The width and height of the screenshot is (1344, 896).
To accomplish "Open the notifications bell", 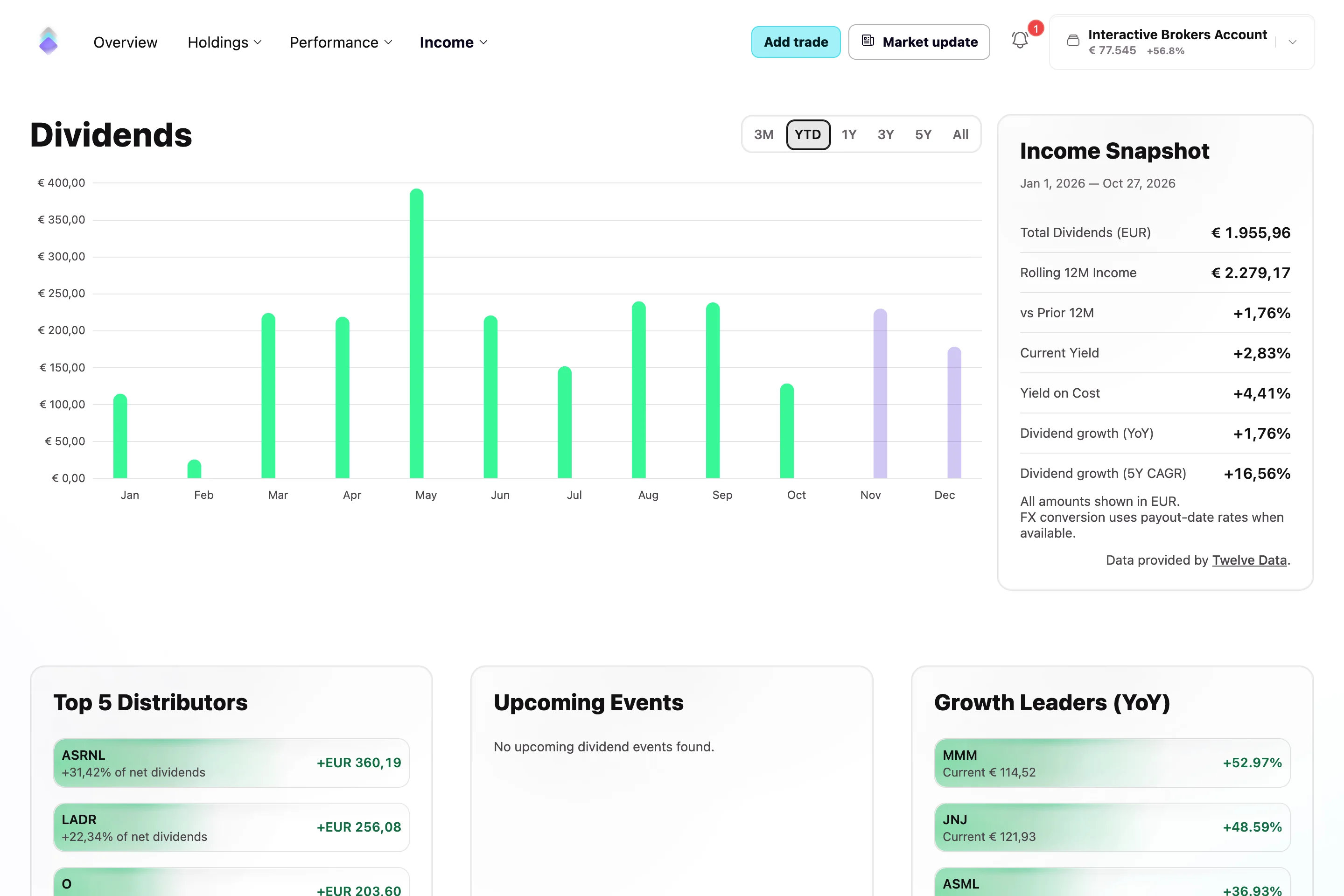I will (x=1020, y=41).
